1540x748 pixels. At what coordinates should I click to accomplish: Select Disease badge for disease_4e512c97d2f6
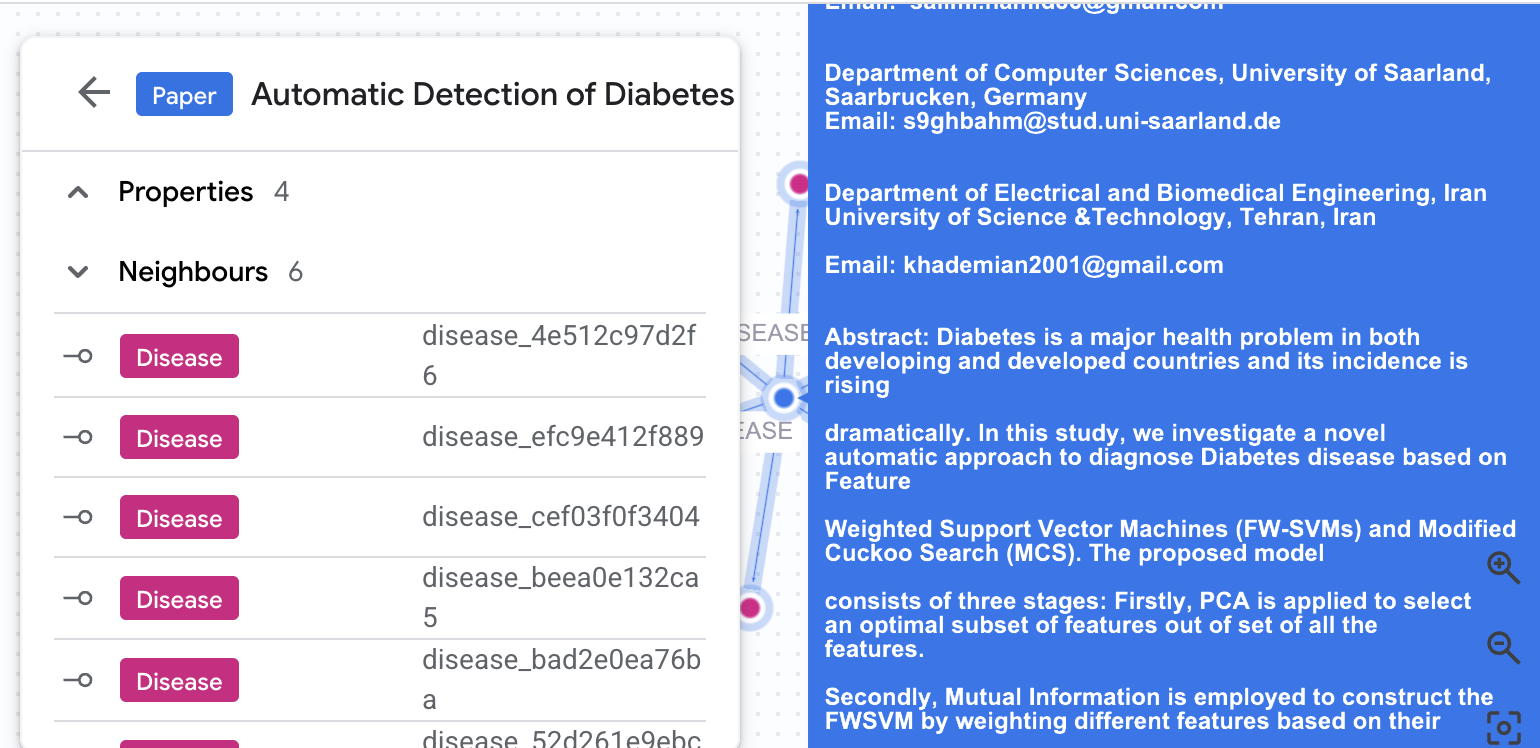pos(179,357)
